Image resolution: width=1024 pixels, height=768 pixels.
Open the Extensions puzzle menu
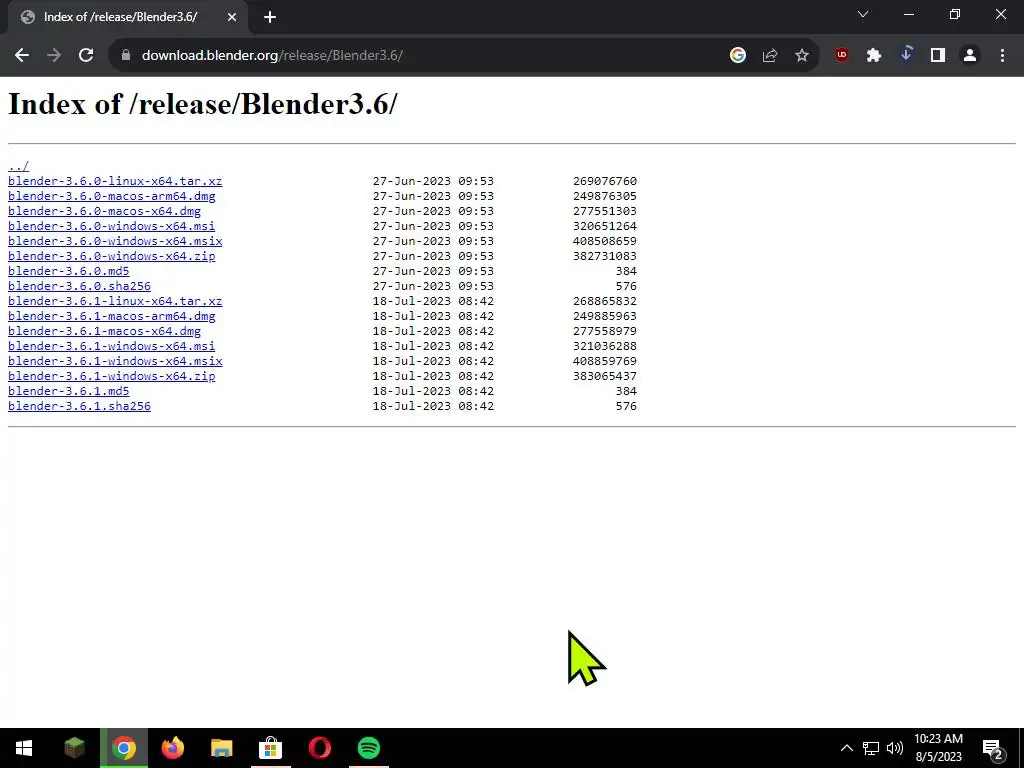pos(874,56)
